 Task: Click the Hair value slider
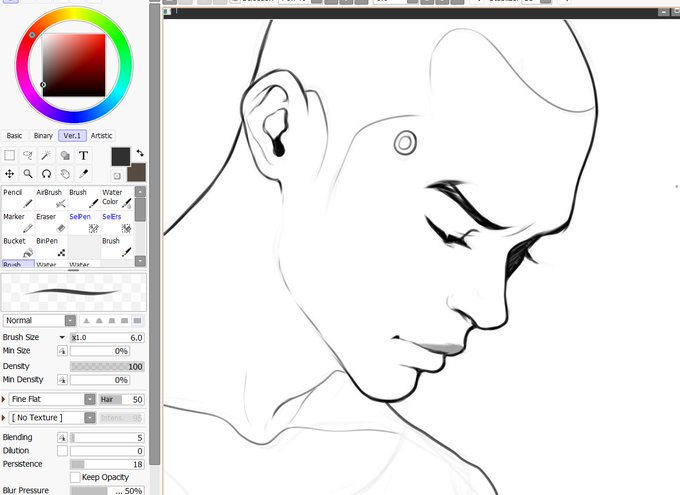[121, 400]
